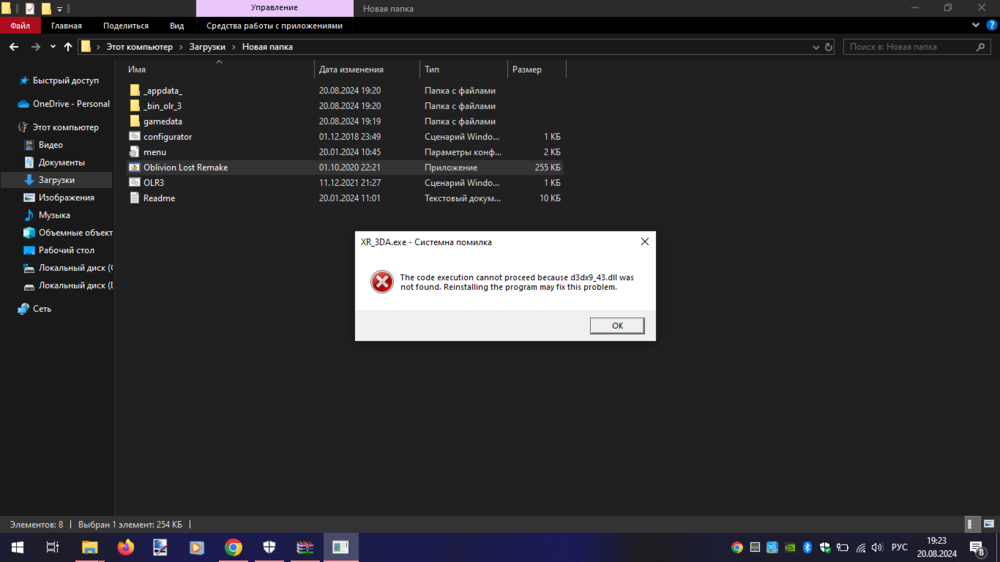Open Музыка in navigation pane

54,215
